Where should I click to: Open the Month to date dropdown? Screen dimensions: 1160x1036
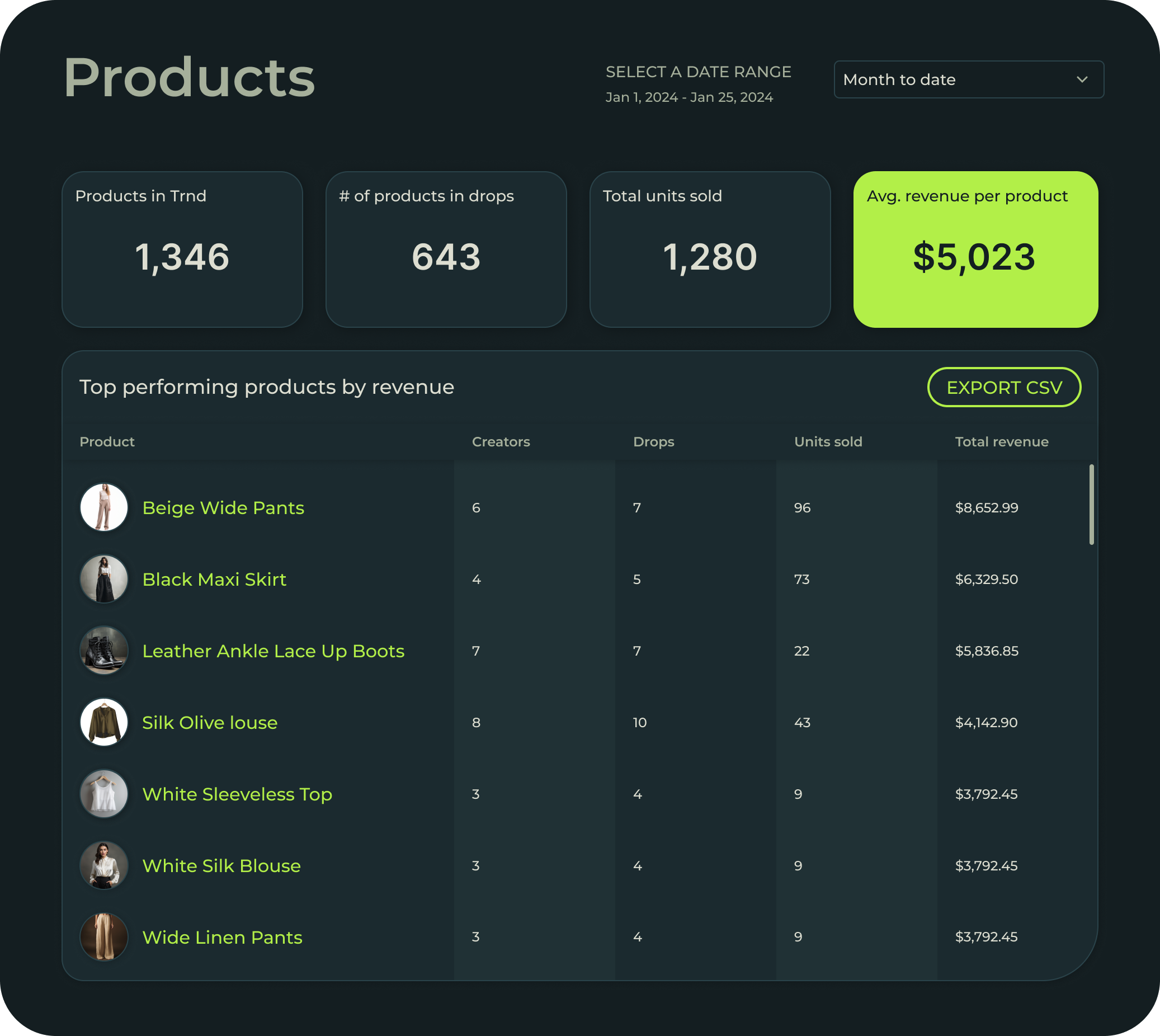(x=968, y=79)
